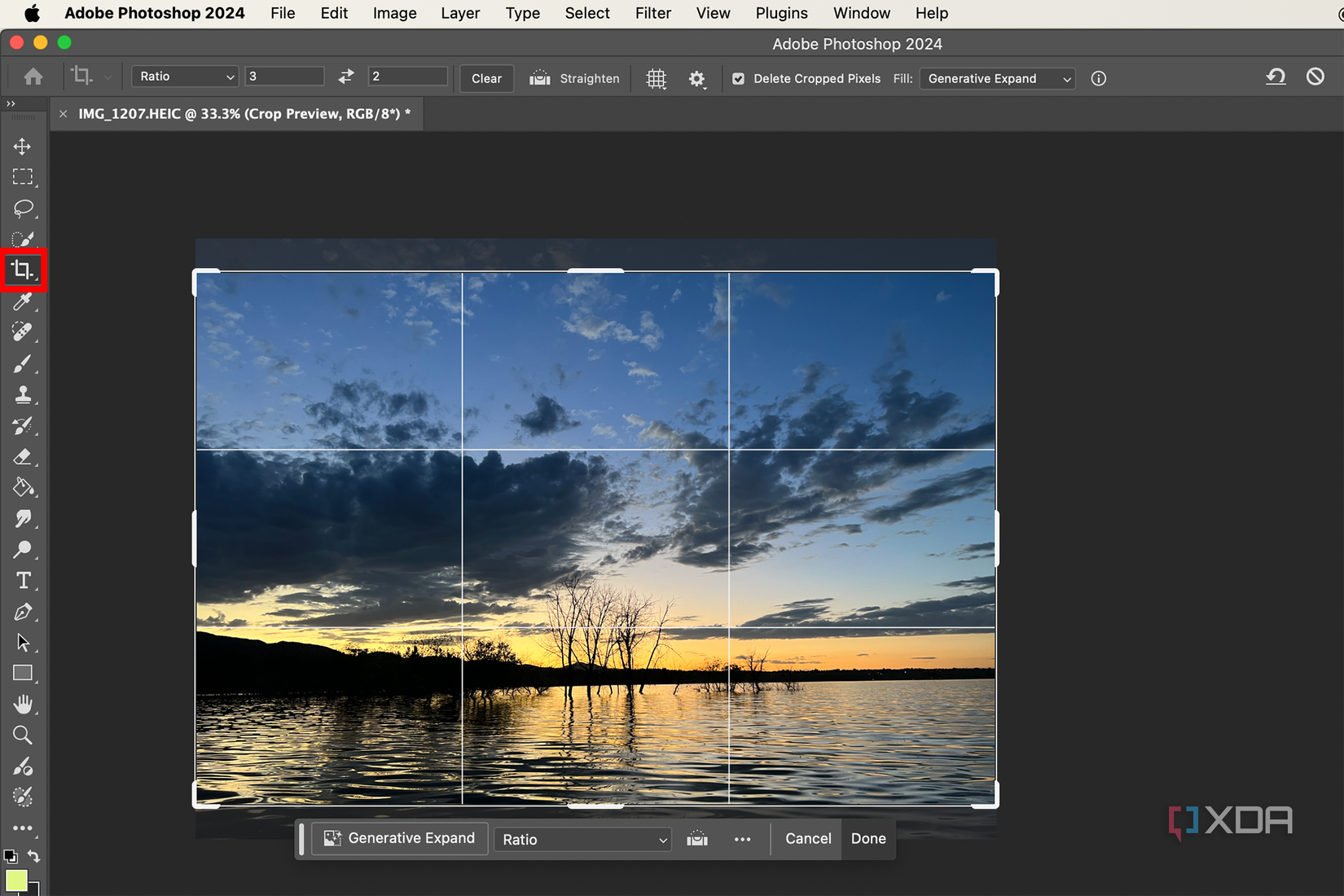The height and width of the screenshot is (896, 1344).
Task: Select the Zoom tool
Action: point(23,736)
